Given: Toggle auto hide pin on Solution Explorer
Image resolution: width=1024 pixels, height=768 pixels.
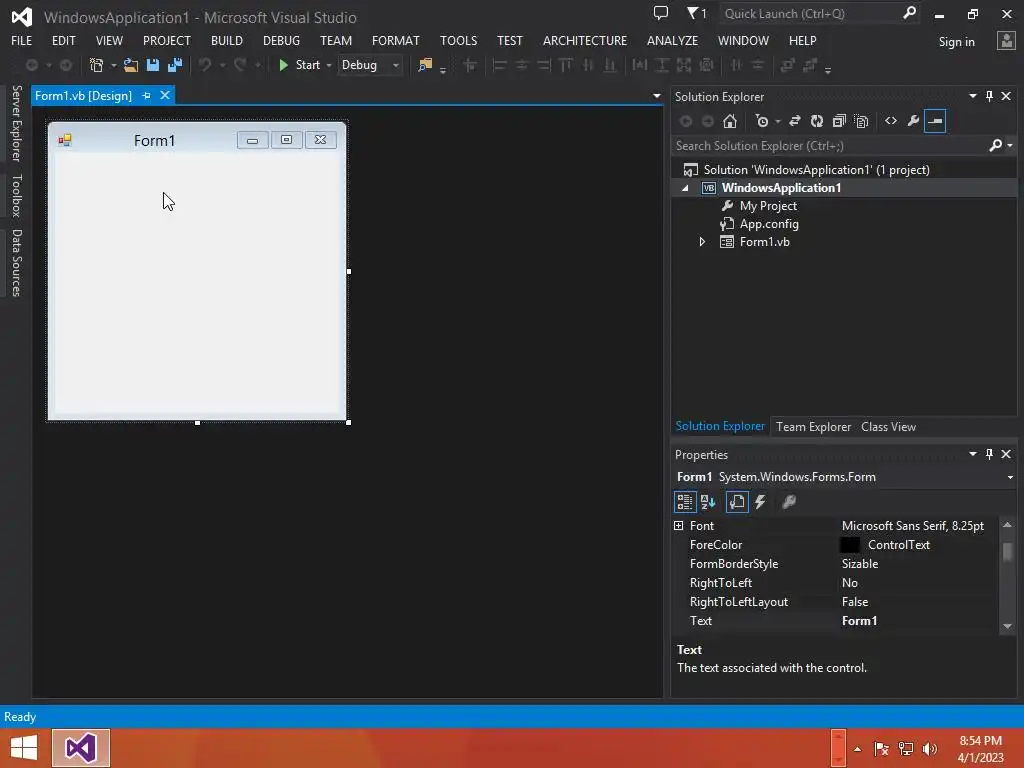Looking at the screenshot, I should pos(989,96).
